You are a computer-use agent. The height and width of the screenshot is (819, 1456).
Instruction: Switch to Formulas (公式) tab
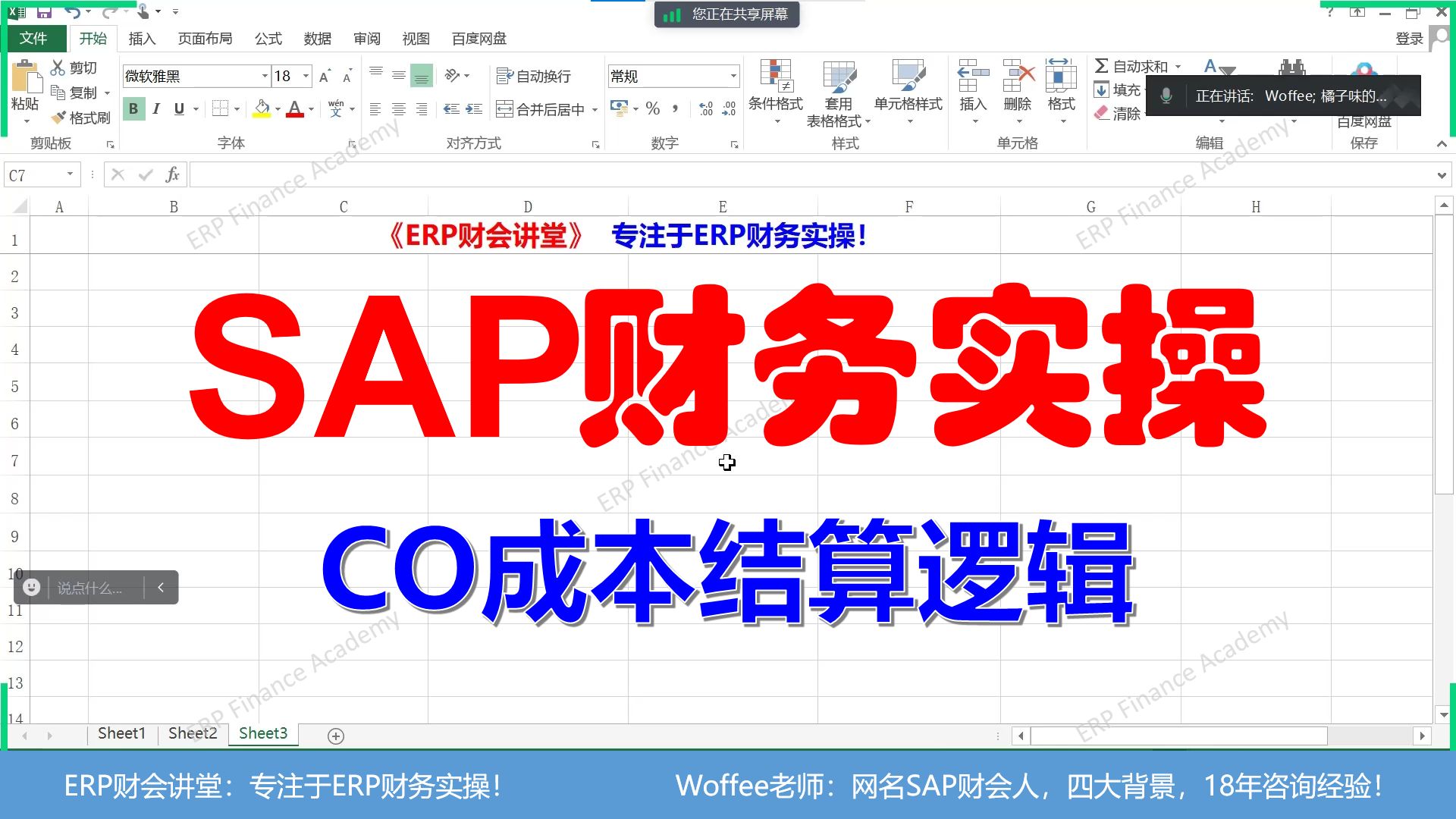(x=268, y=39)
